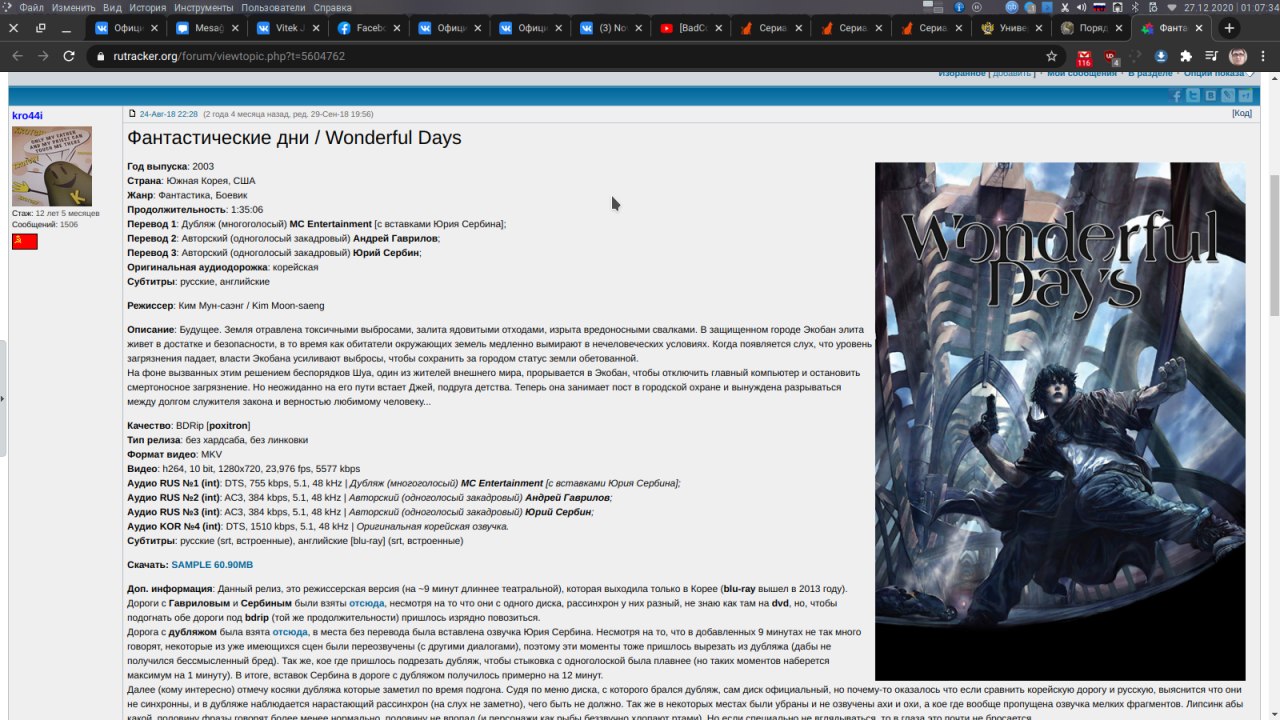This screenshot has height=720, width=1280.
Task: Open the Extensions puzzle-piece menu
Action: (x=1186, y=56)
